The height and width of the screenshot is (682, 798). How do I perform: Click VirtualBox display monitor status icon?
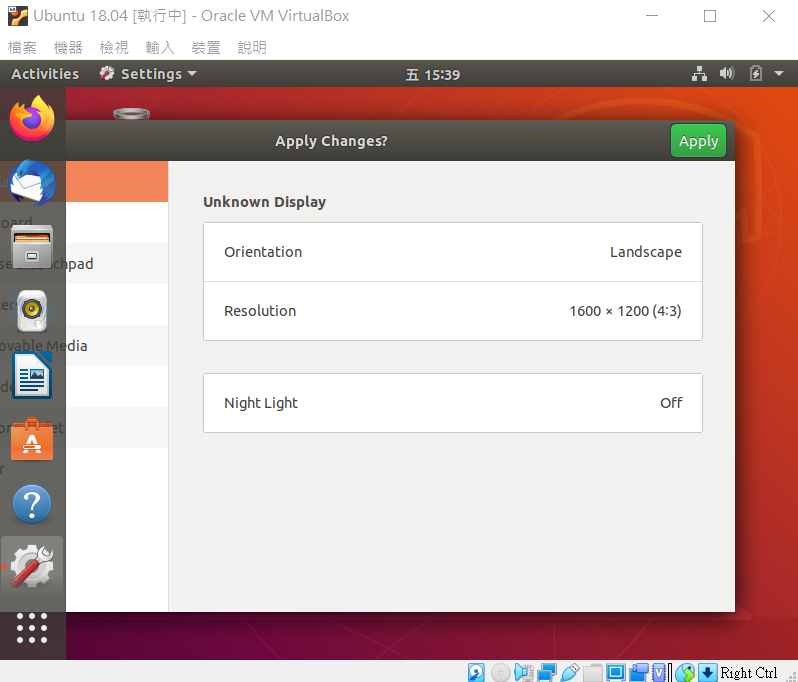(615, 672)
